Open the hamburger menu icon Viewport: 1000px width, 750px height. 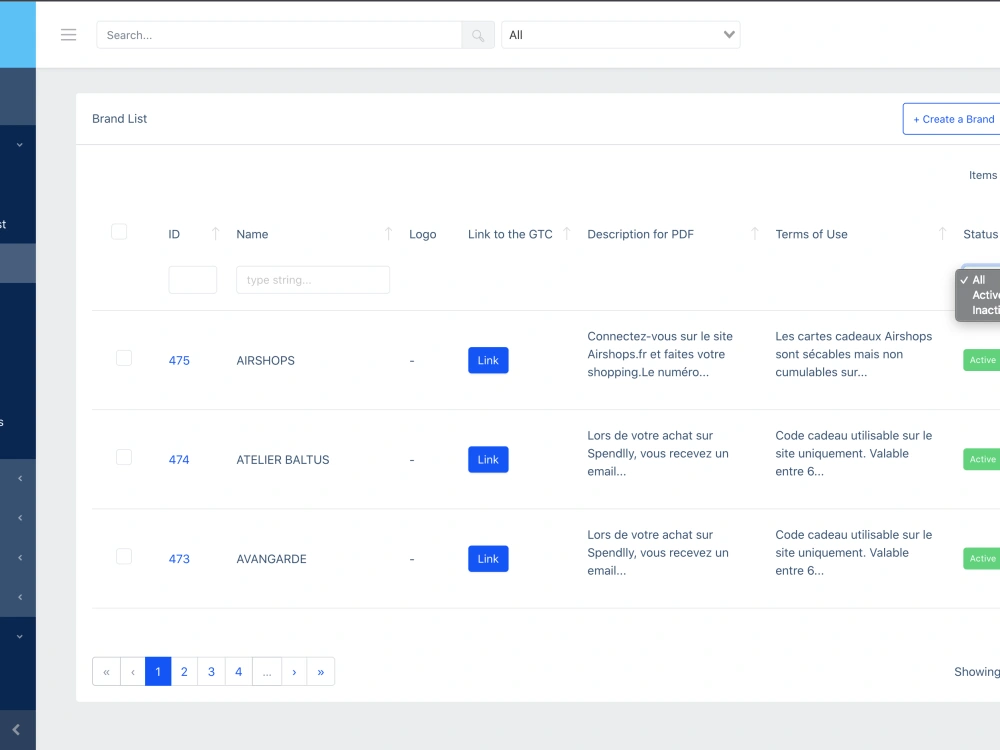click(68, 35)
